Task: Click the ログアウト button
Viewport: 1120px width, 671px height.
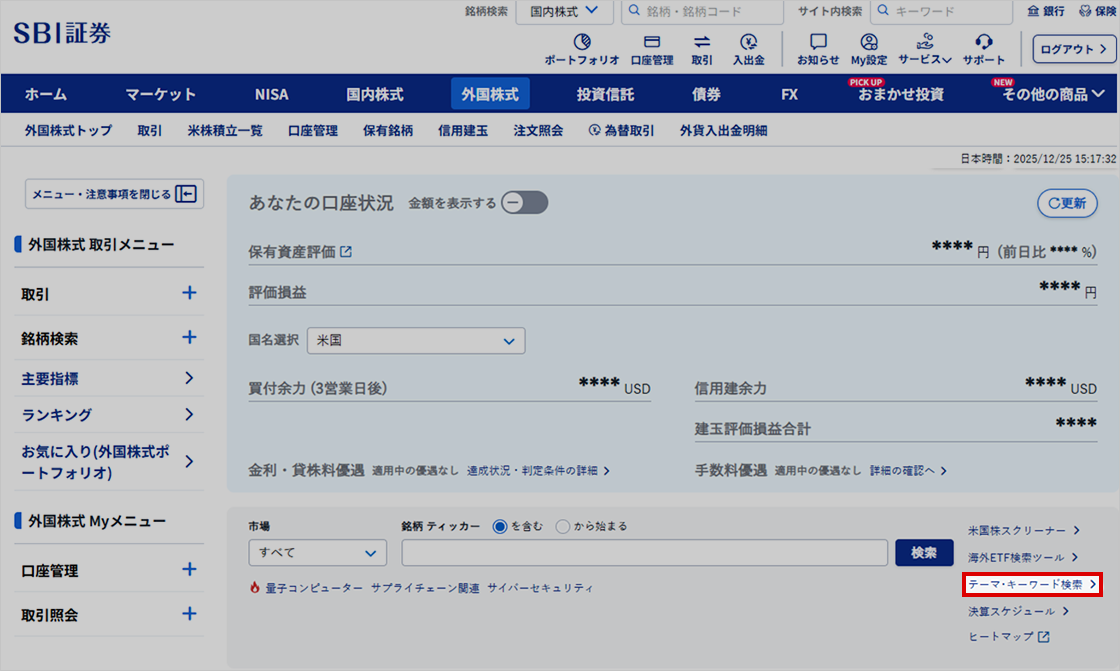Action: coord(1074,49)
